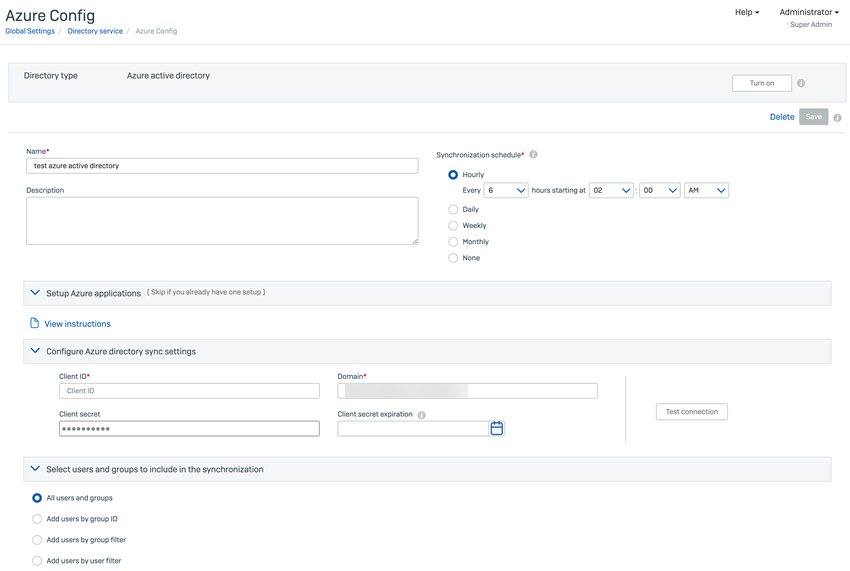Viewport: 850px width, 571px height.
Task: Click the info icon beside Turn on button
Action: tap(801, 83)
